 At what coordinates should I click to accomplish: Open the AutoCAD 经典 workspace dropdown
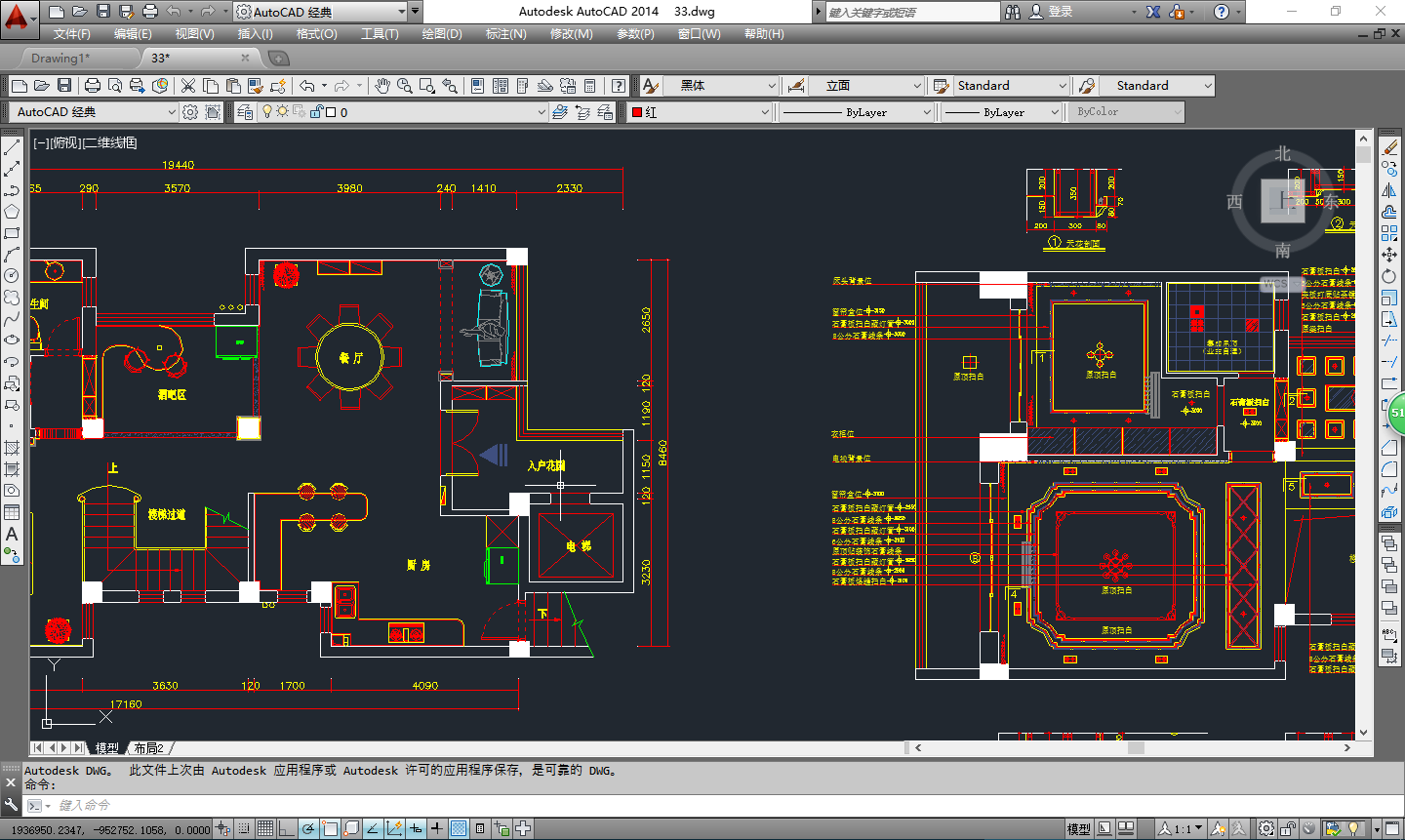(x=96, y=112)
